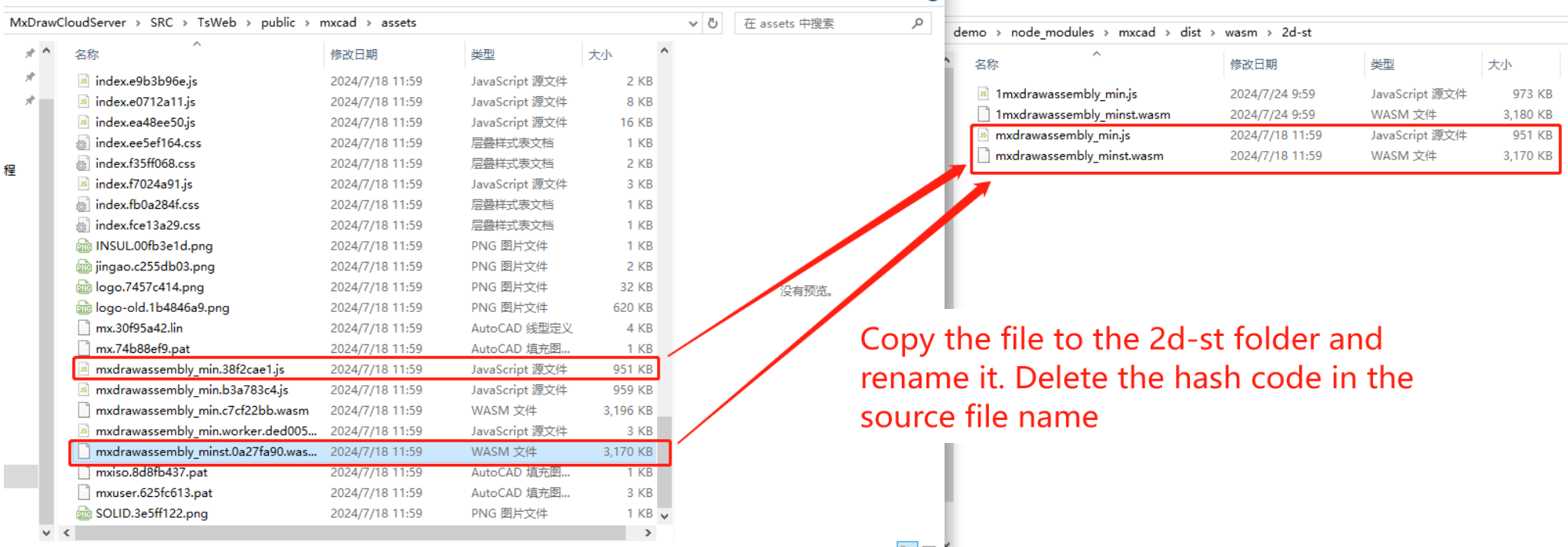Viewport: 1568px width, 547px height.
Task: Click the refresh icon beside the address bar
Action: (x=713, y=23)
